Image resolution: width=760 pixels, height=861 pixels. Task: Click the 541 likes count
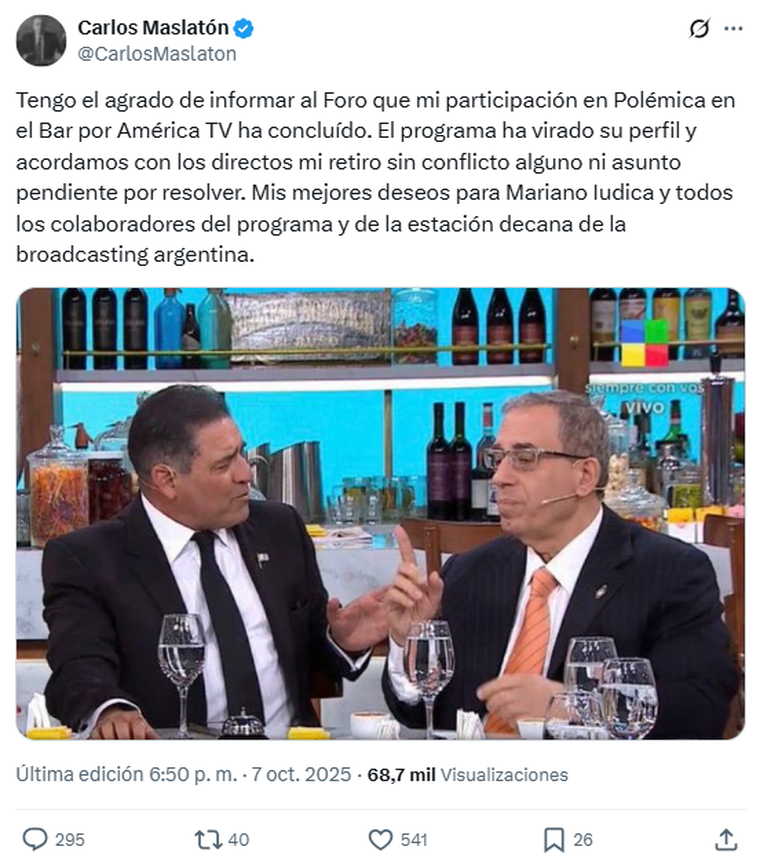click(x=413, y=840)
